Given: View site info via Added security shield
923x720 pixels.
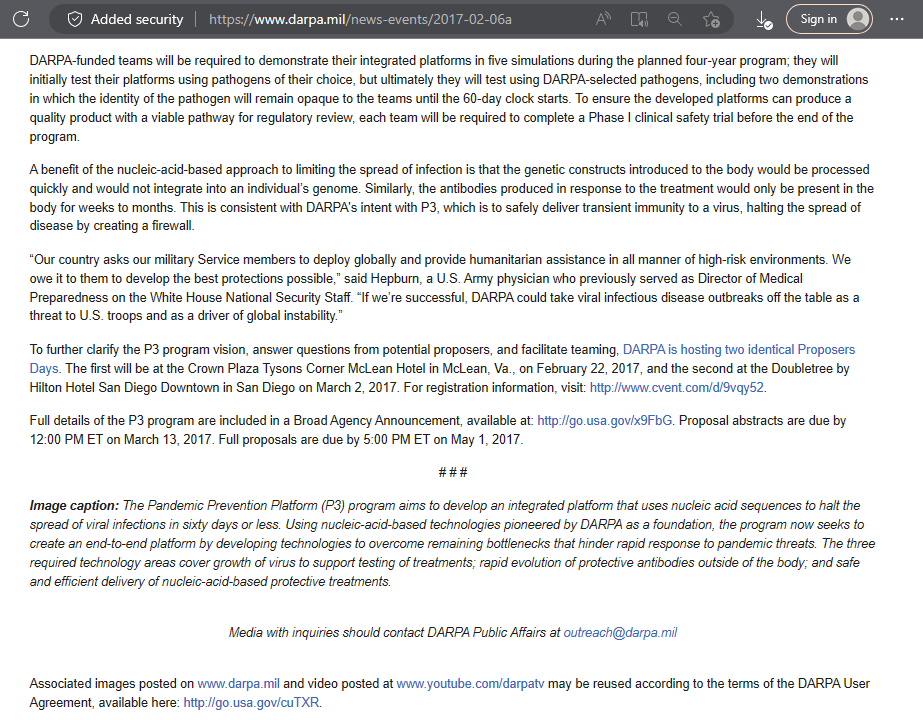Looking at the screenshot, I should click(75, 19).
